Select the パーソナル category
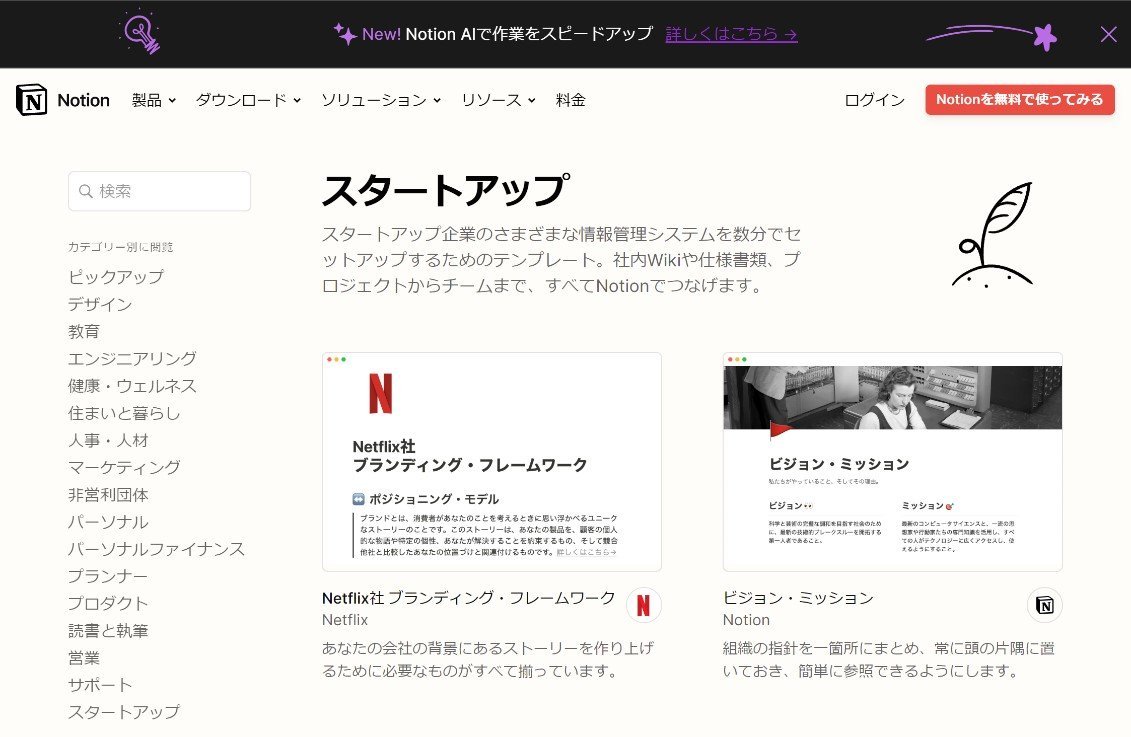The width and height of the screenshot is (1131, 737). pos(108,522)
